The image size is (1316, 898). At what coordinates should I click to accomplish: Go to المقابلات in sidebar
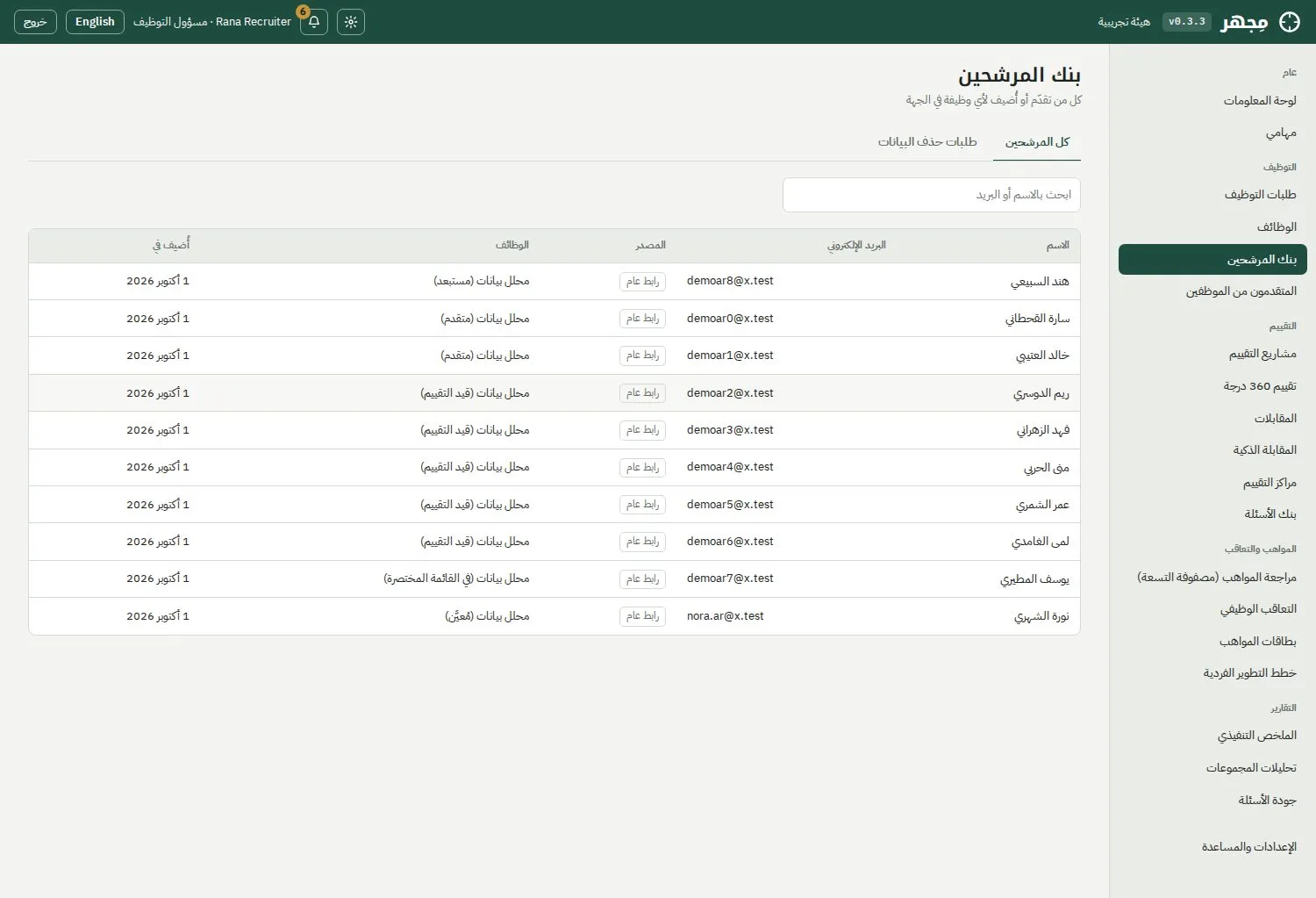[1212, 419]
